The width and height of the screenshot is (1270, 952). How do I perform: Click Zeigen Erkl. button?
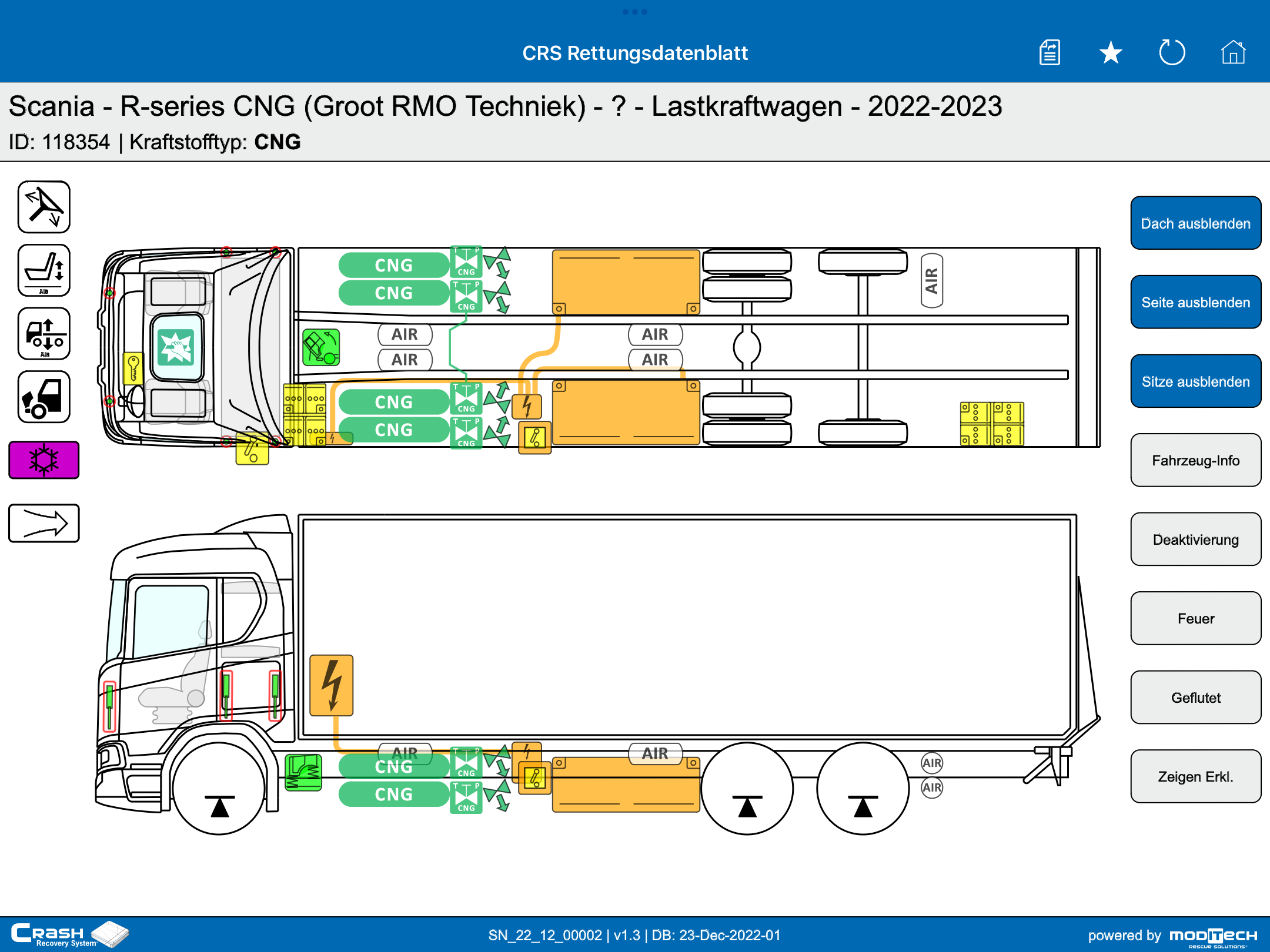[x=1196, y=776]
